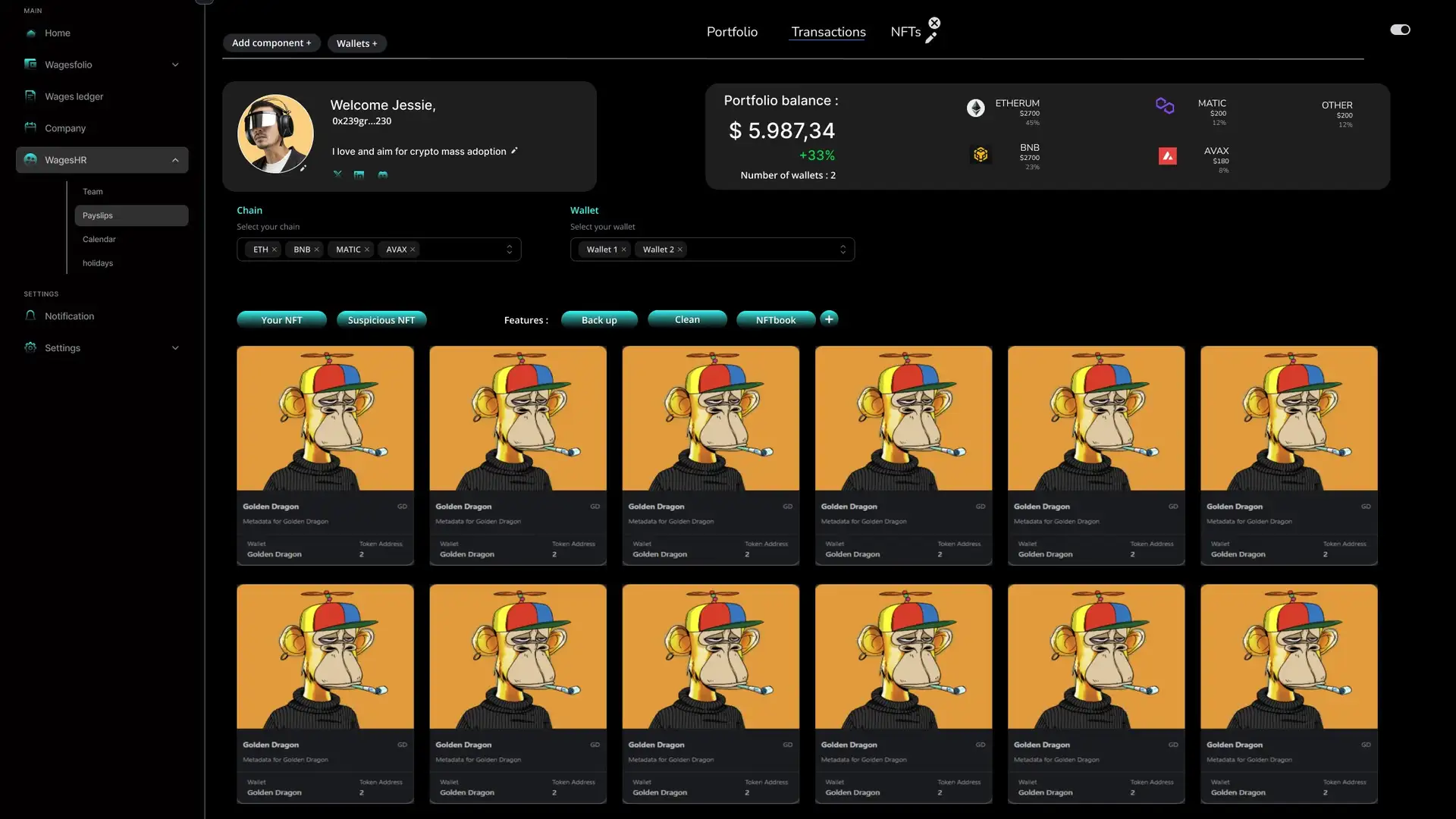Click the AVAX Avalanche icon
The width and height of the screenshot is (1456, 819).
point(1168,156)
